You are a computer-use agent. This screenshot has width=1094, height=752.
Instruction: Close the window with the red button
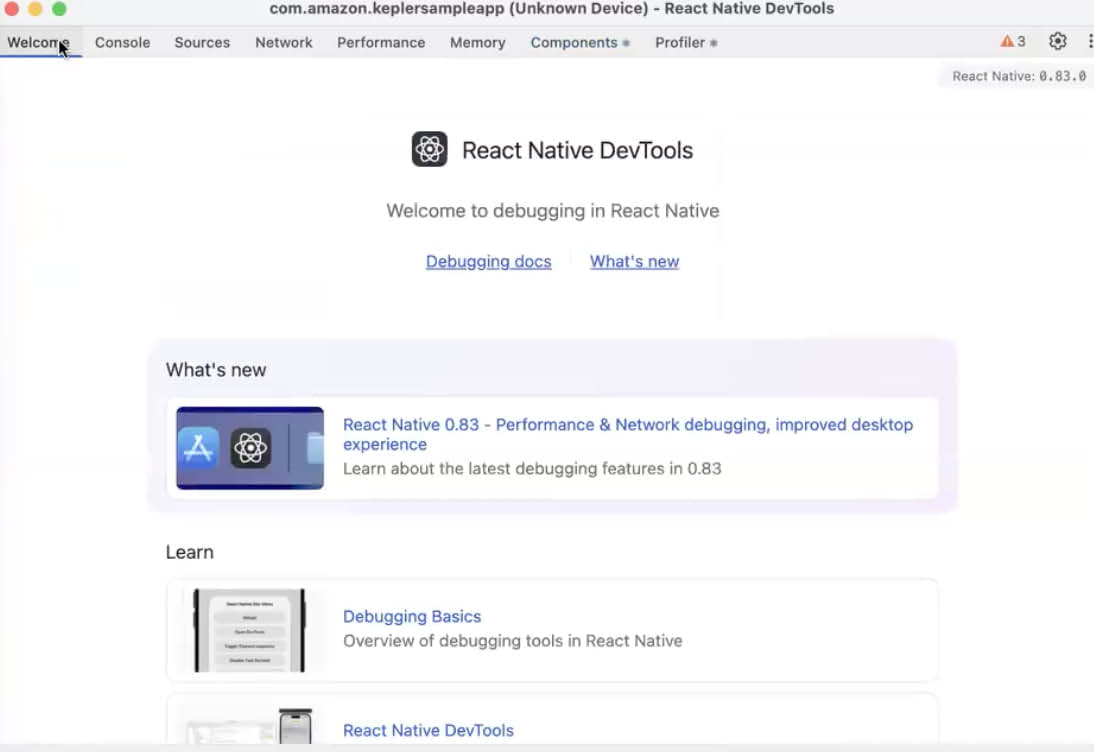click(11, 8)
